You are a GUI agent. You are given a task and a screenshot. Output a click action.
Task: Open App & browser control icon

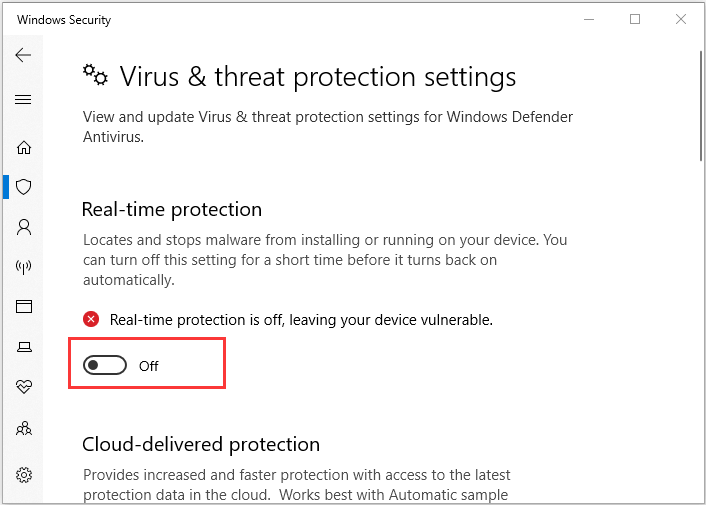point(24,307)
